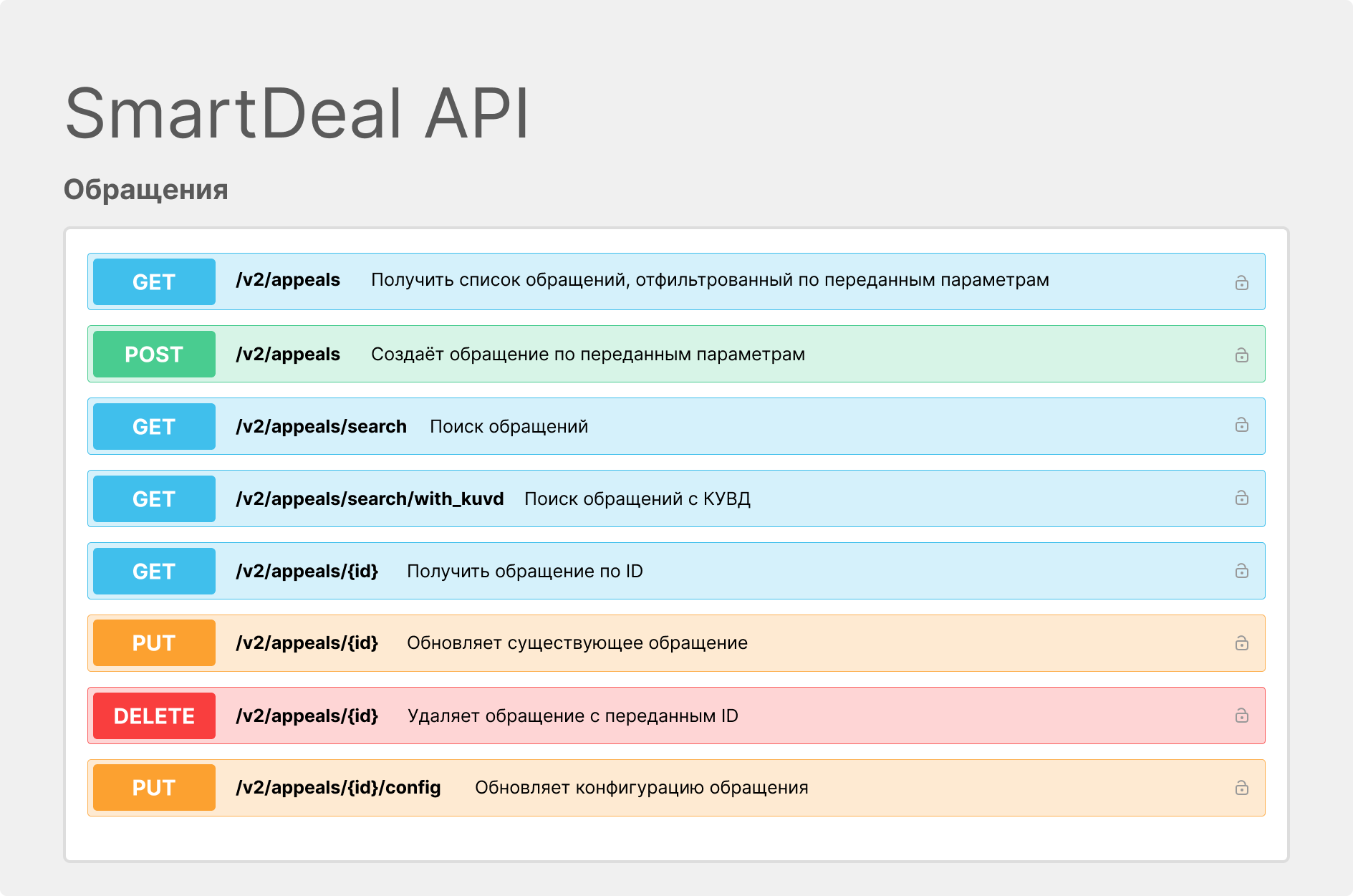Click lock icon on DELETE /v2/appeals/{id} row
Screen dimensions: 1353x896
[x=1241, y=716]
